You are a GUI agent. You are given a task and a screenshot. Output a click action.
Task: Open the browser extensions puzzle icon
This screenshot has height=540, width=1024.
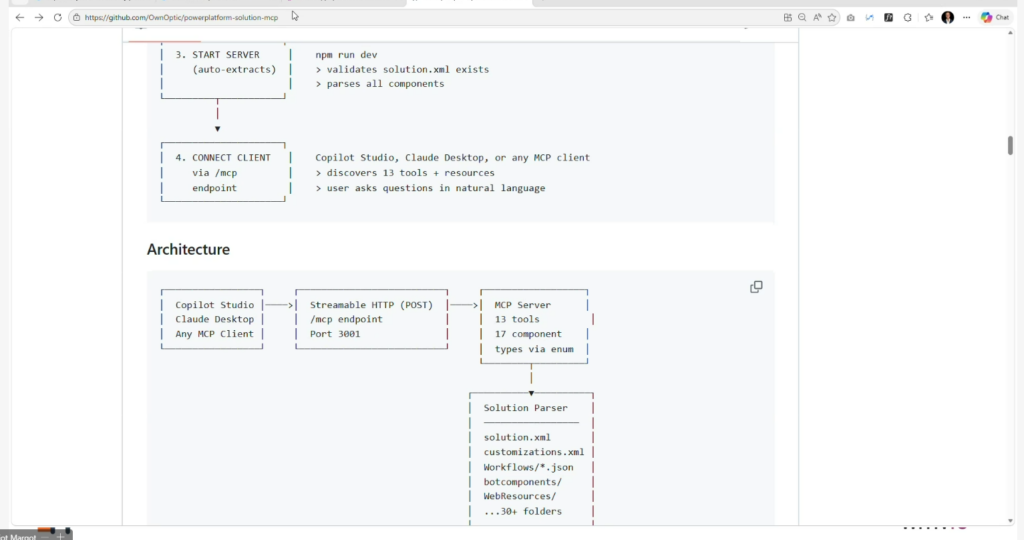click(908, 17)
